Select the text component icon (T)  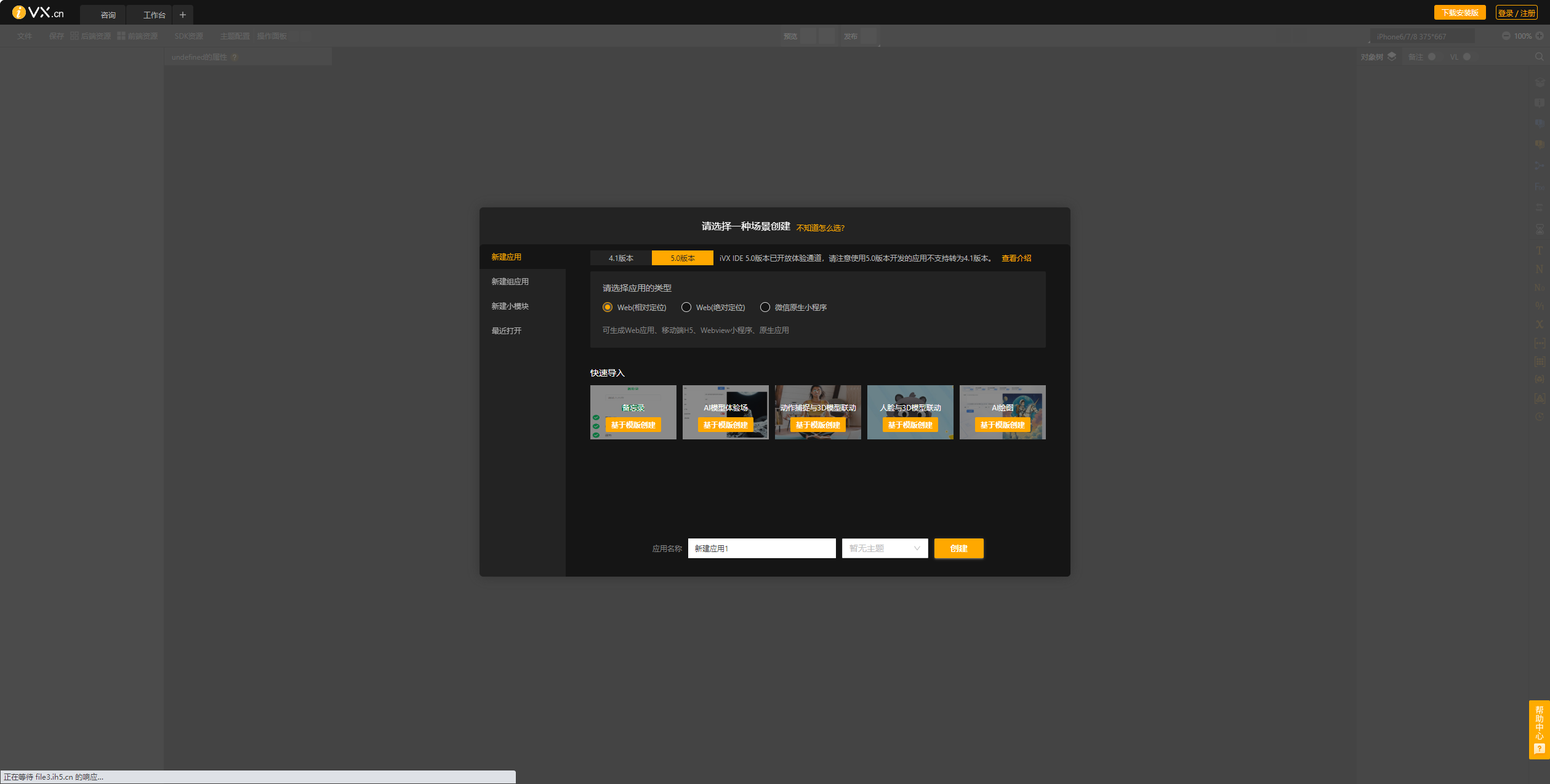coord(1540,251)
